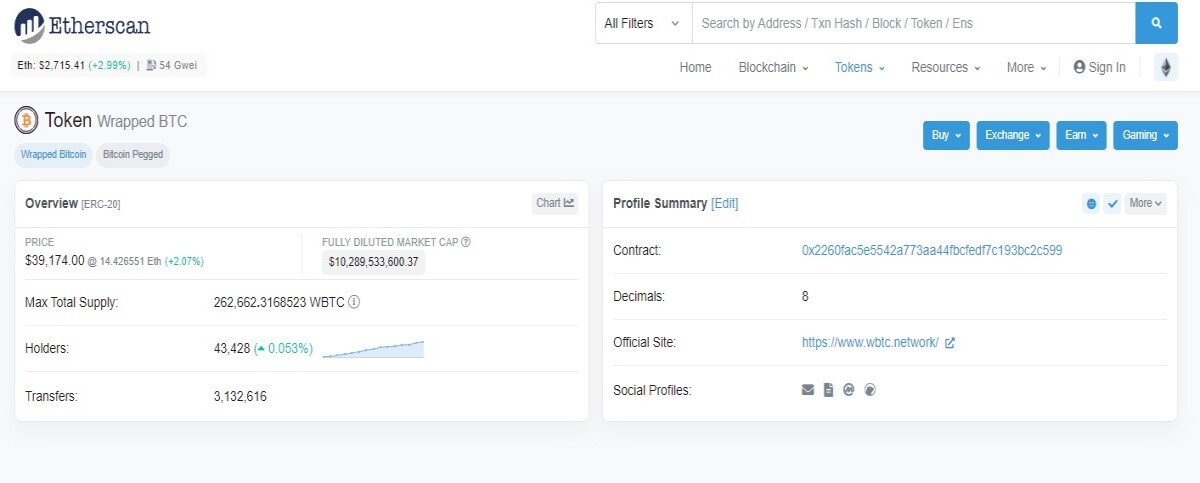Image resolution: width=1200 pixels, height=483 pixels.
Task: Click the reputation face icon in Profile Summary
Action: tap(1091, 203)
